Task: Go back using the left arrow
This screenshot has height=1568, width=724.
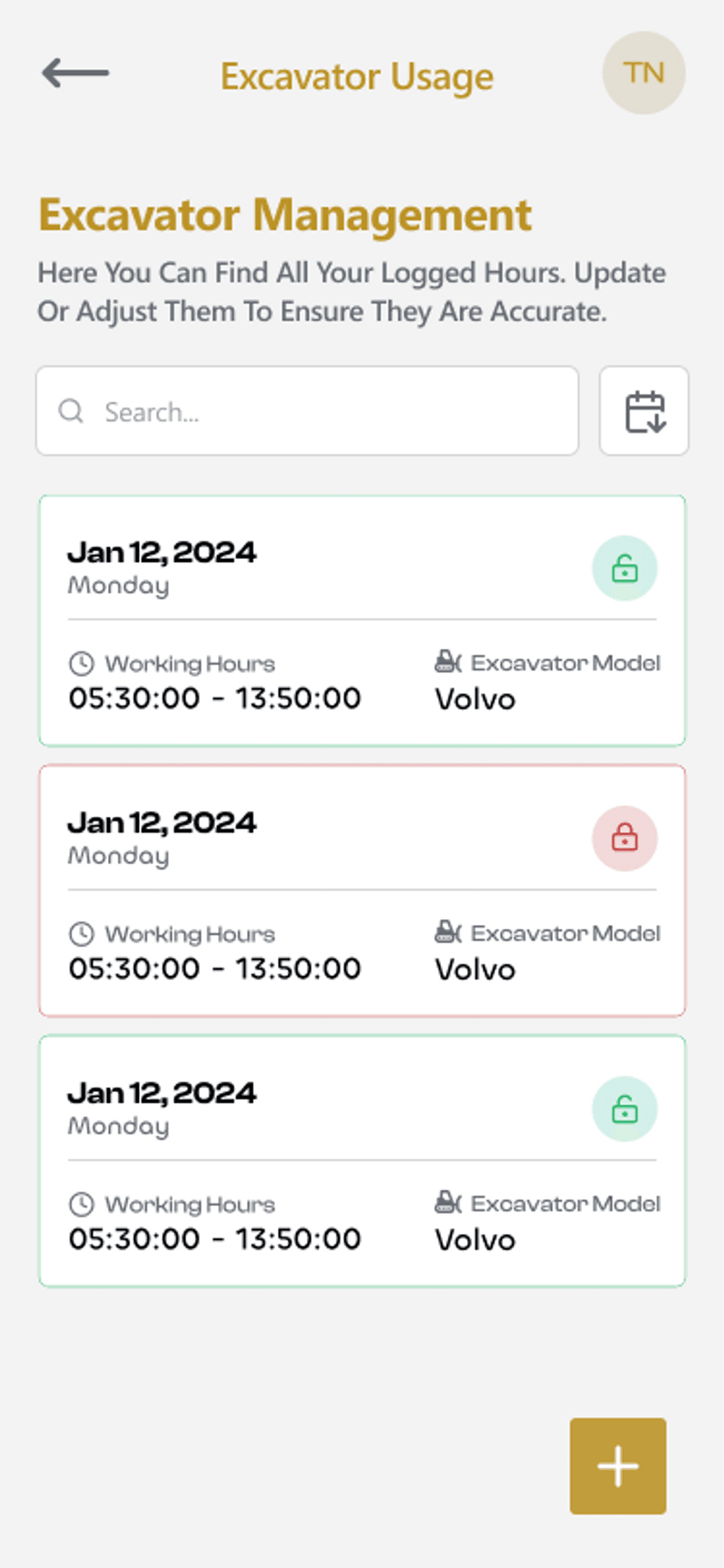Action: [x=75, y=73]
